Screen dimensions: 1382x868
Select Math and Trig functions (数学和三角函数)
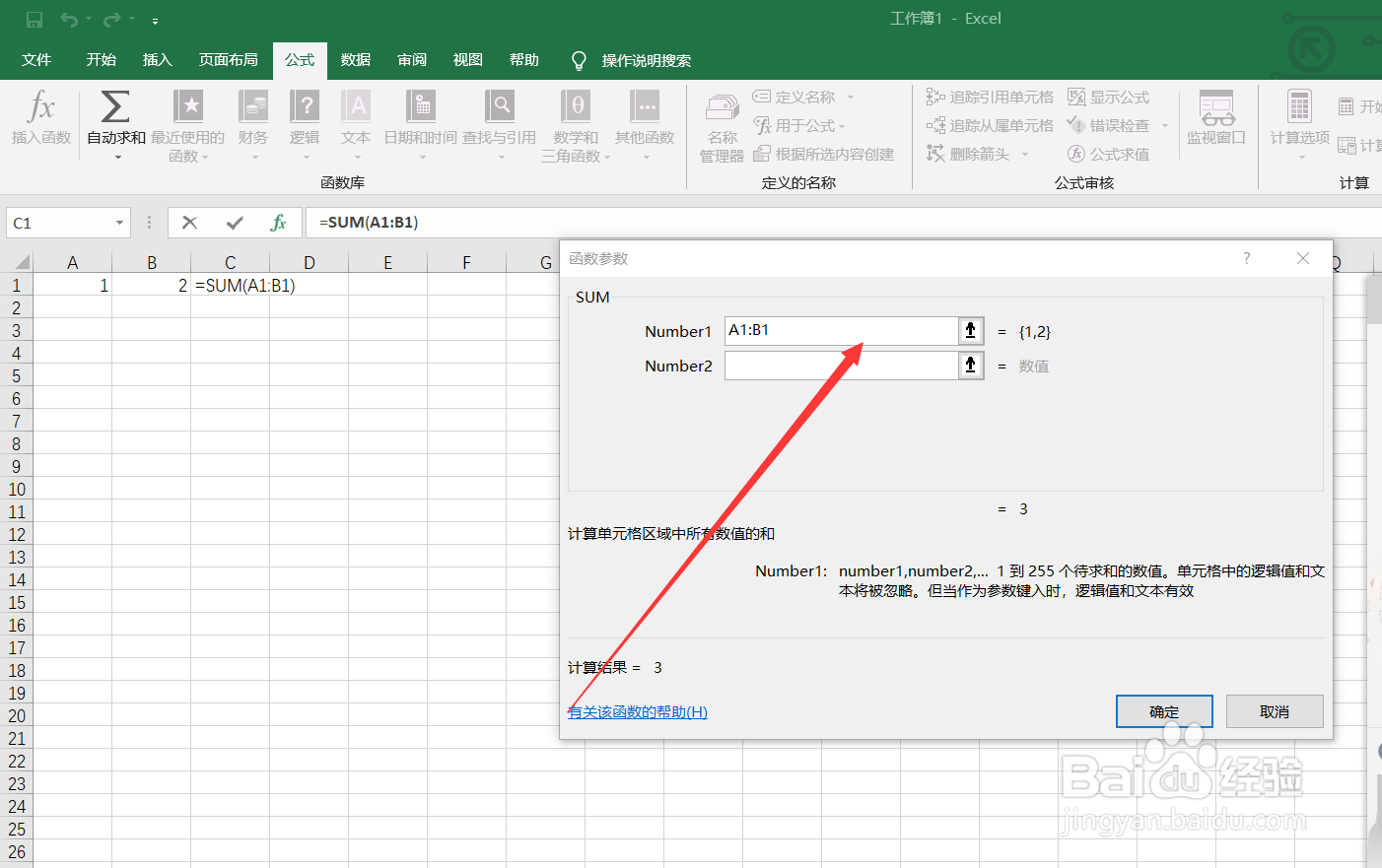point(575,108)
